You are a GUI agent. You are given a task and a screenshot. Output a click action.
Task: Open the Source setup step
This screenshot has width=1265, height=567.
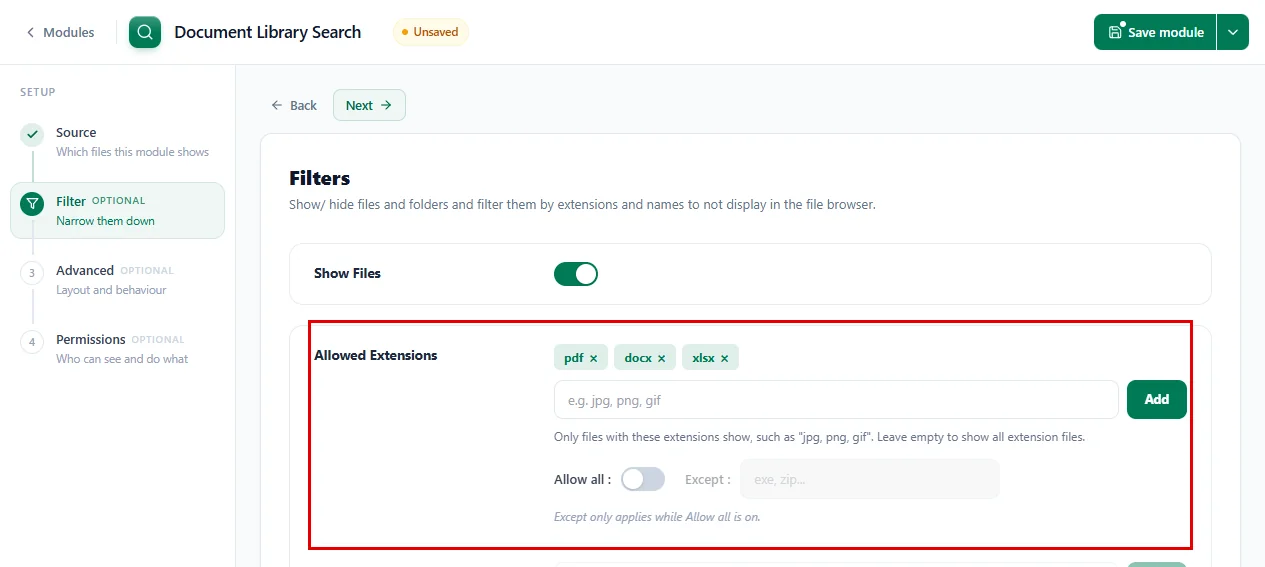pyautogui.click(x=117, y=141)
